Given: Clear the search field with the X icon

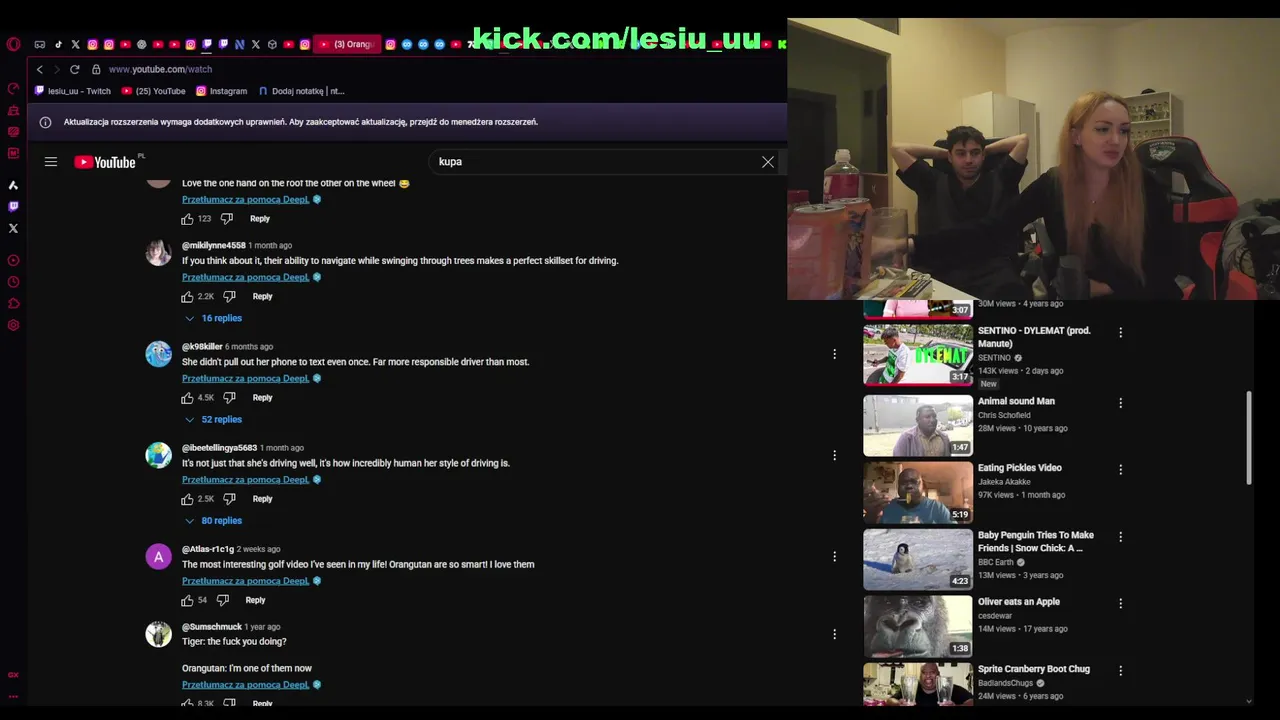Looking at the screenshot, I should tap(768, 162).
